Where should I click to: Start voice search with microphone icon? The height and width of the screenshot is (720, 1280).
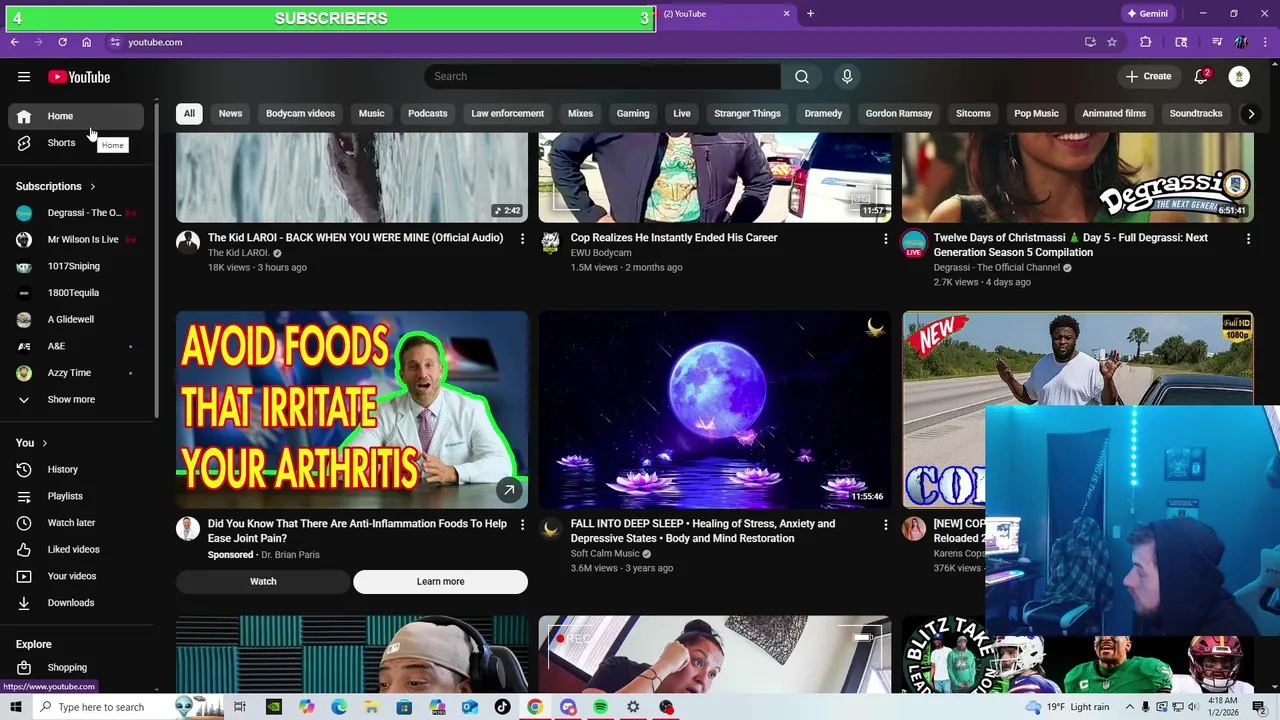[x=847, y=77]
